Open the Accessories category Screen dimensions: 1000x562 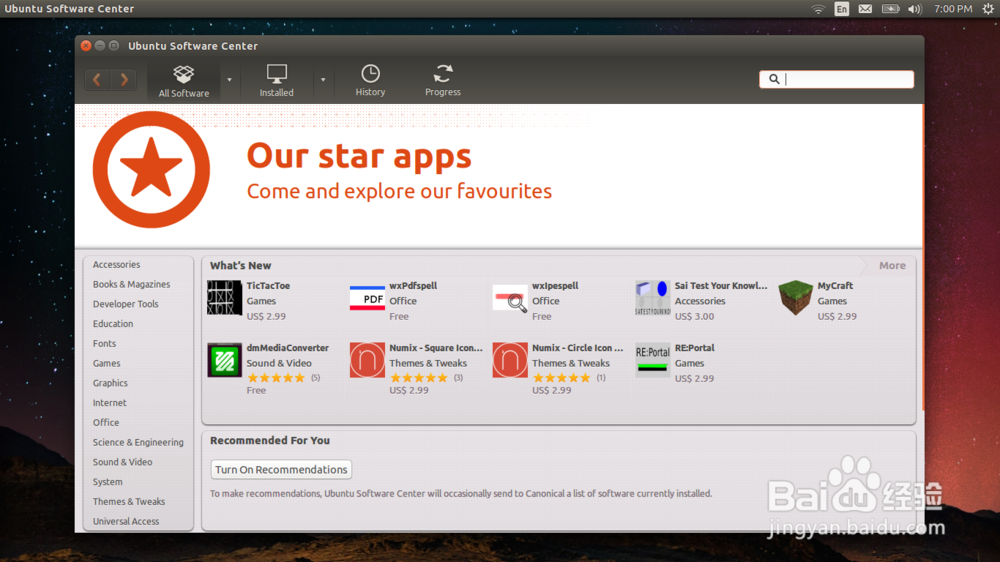[116, 264]
